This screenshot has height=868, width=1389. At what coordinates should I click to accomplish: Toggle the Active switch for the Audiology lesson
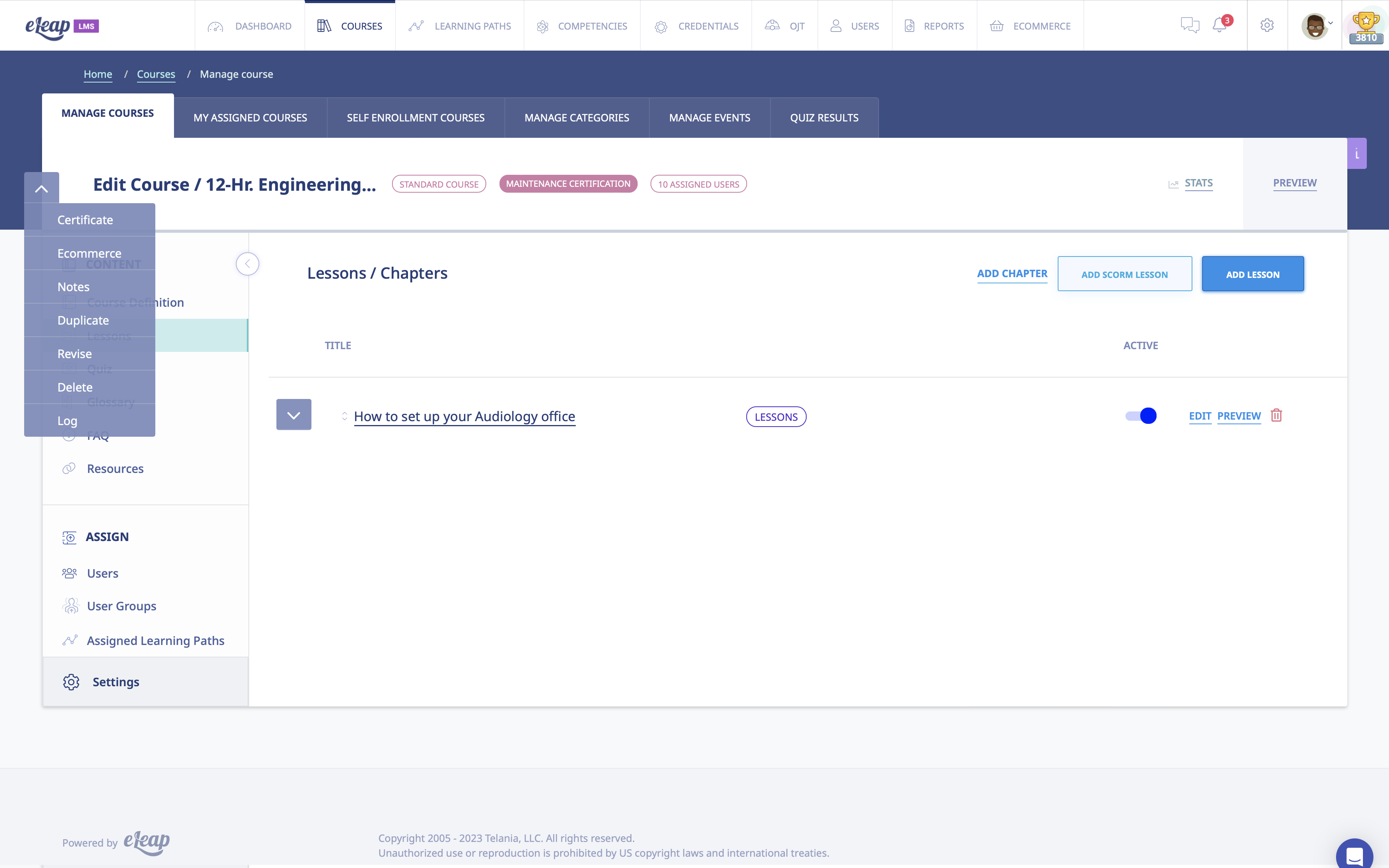tap(1140, 416)
